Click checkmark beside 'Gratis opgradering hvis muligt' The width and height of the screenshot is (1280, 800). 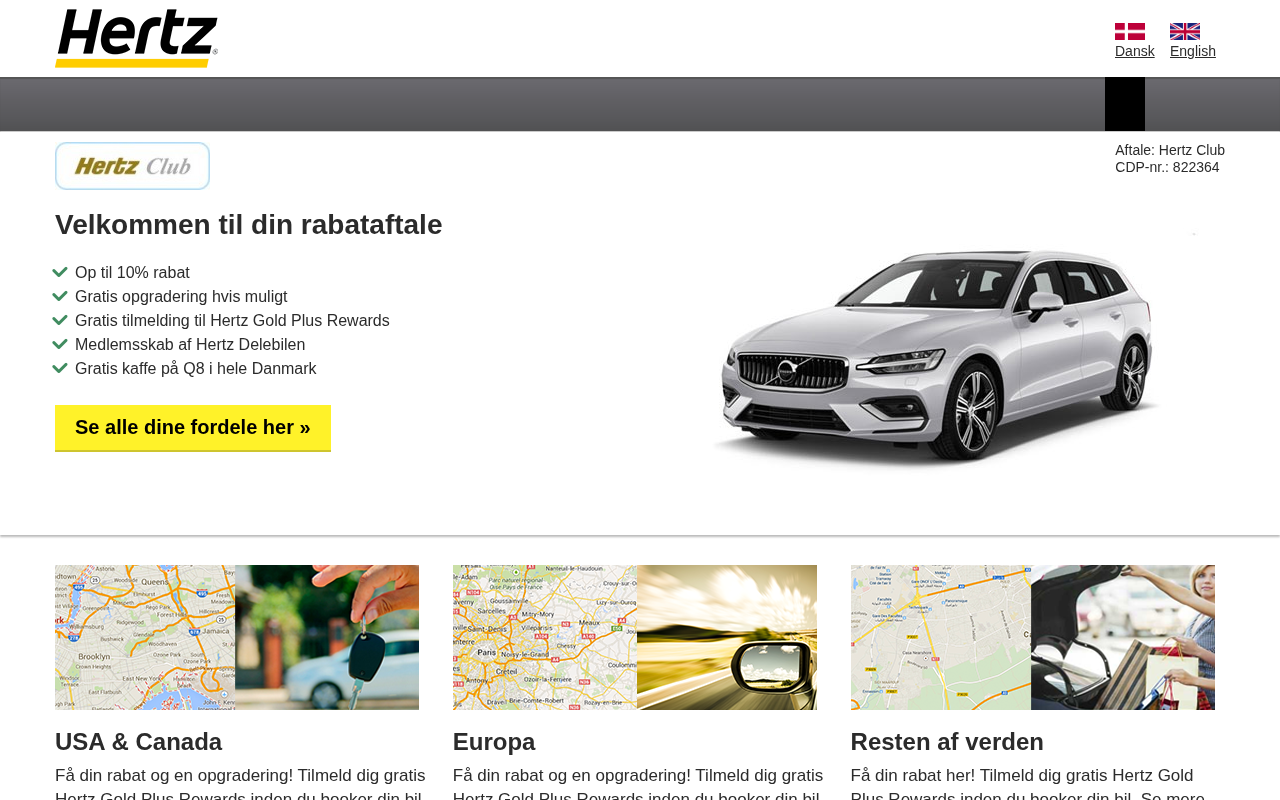pos(60,296)
